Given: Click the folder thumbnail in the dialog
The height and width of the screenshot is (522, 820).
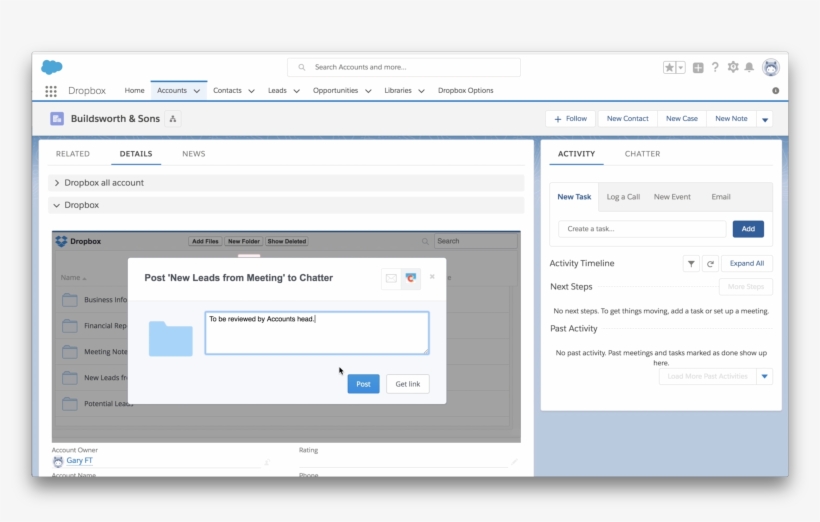Looking at the screenshot, I should coord(170,339).
